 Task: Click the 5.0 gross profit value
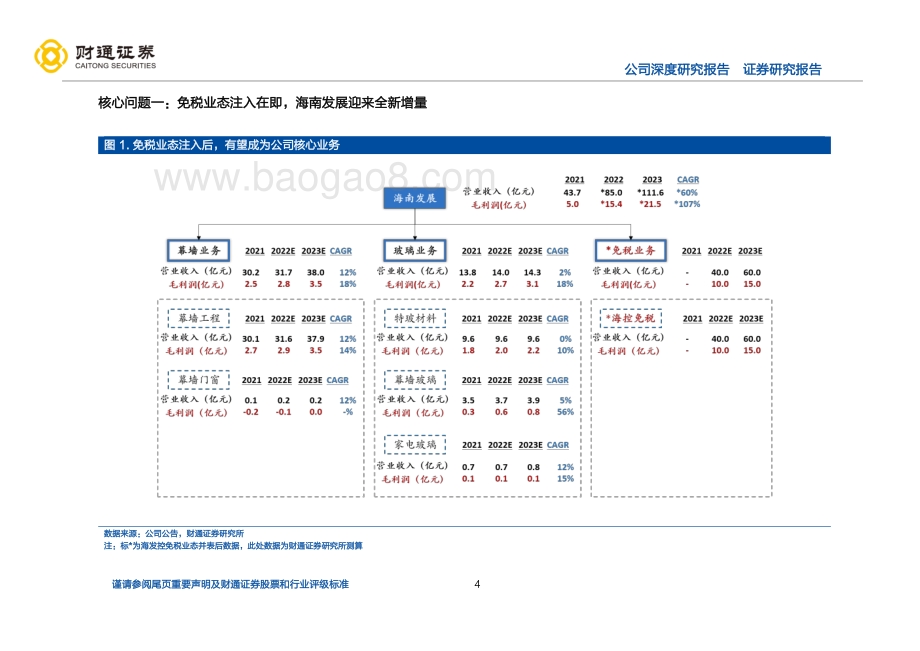572,204
